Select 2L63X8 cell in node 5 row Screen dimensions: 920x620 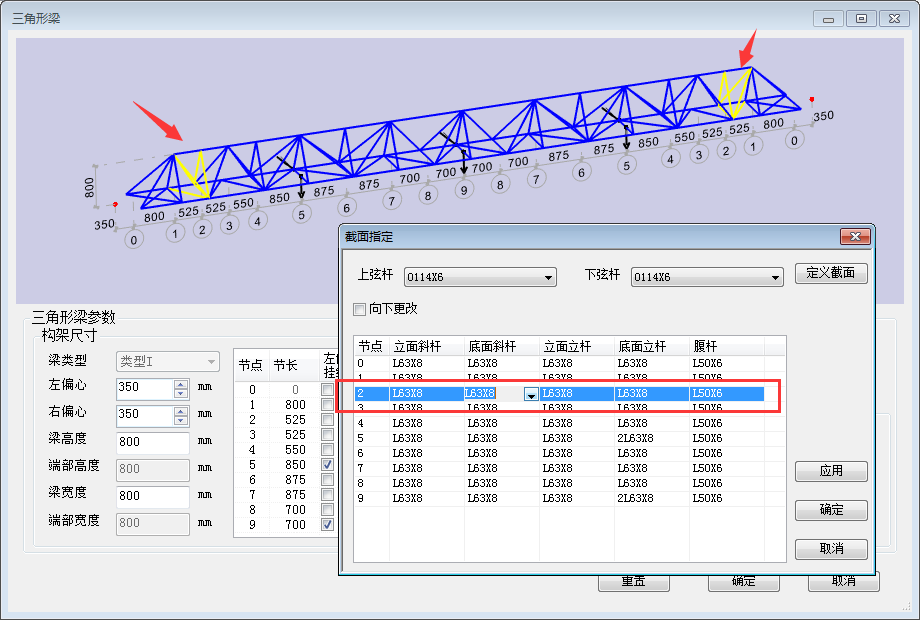pyautogui.click(x=635, y=438)
